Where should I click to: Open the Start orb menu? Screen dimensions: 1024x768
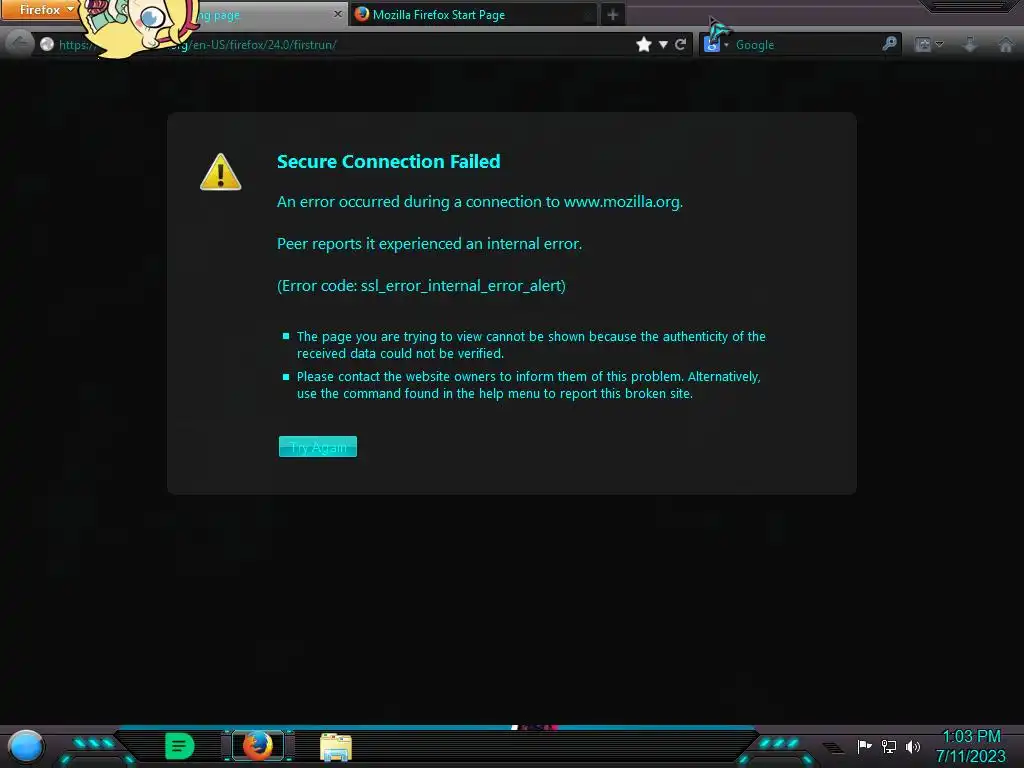[x=26, y=746]
